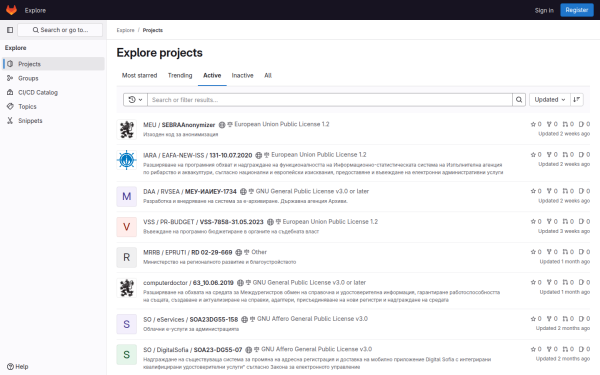Open SEBRAAnonymizer project link

click(188, 125)
